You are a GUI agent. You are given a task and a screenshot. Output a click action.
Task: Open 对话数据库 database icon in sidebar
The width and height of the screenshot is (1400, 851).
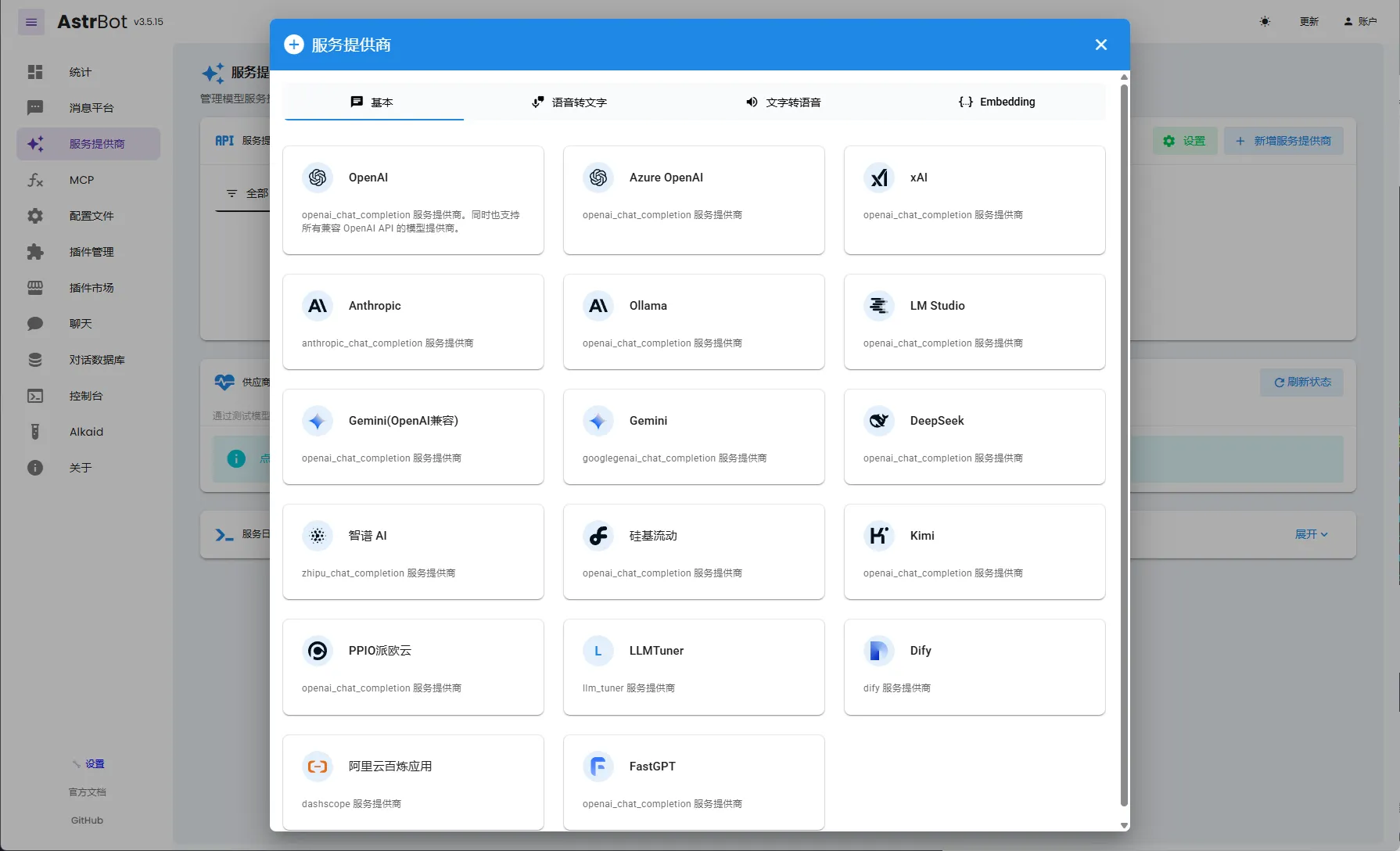click(x=35, y=360)
